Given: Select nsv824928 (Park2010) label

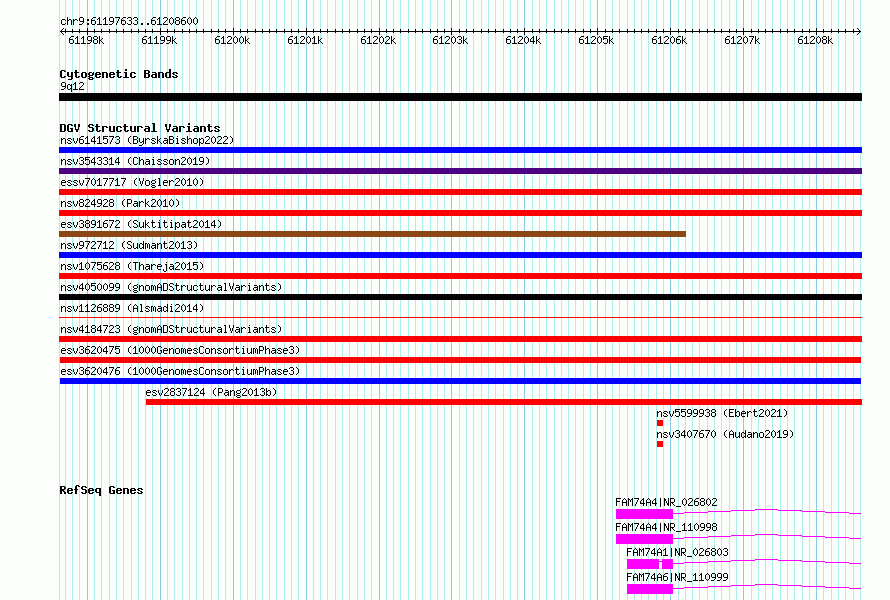Looking at the screenshot, I should coord(120,203).
